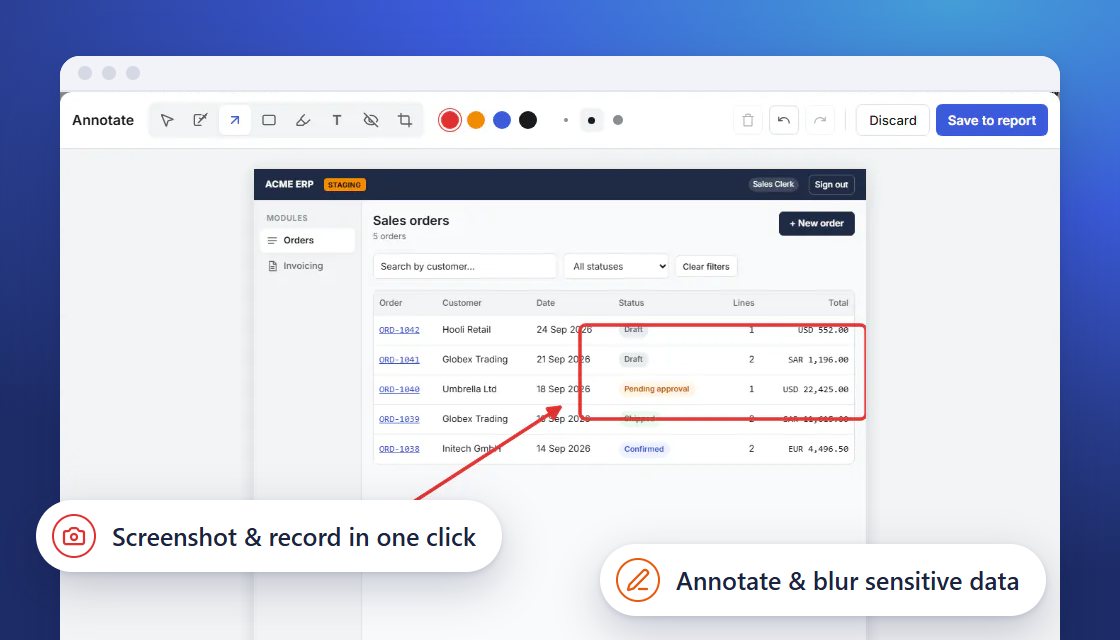This screenshot has height=640, width=1120.
Task: Click the annotate pencil circle icon
Action: coord(638,580)
